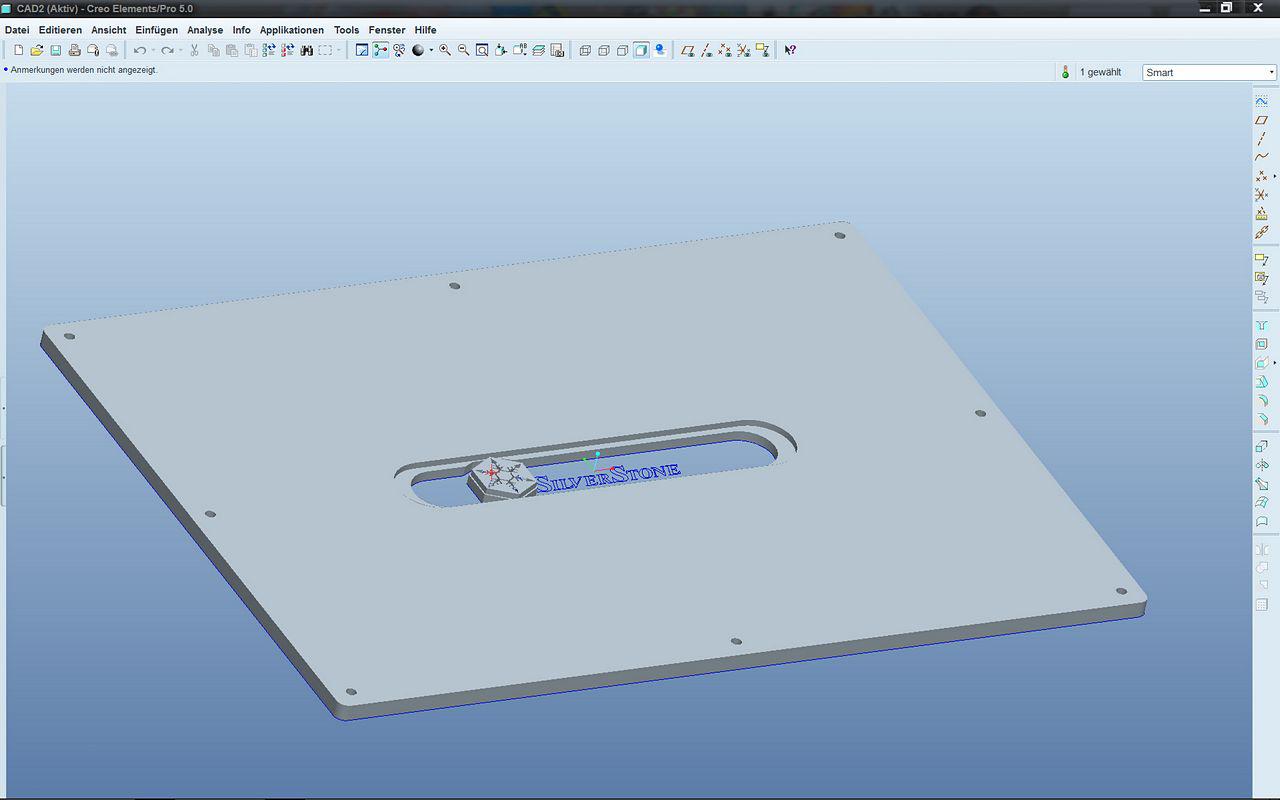The height and width of the screenshot is (800, 1280).
Task: Switch display style to No Hidden
Action: coord(622,50)
